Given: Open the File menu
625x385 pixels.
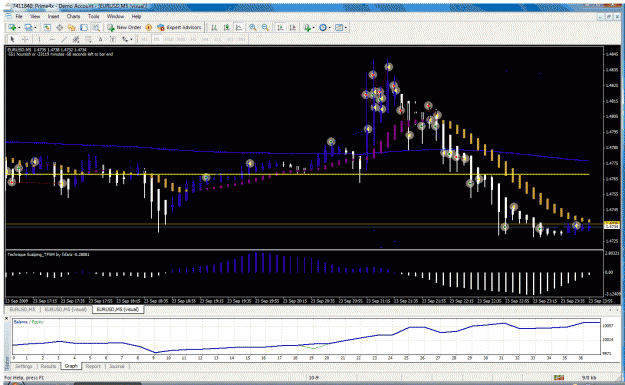Looking at the screenshot, I should (19, 16).
